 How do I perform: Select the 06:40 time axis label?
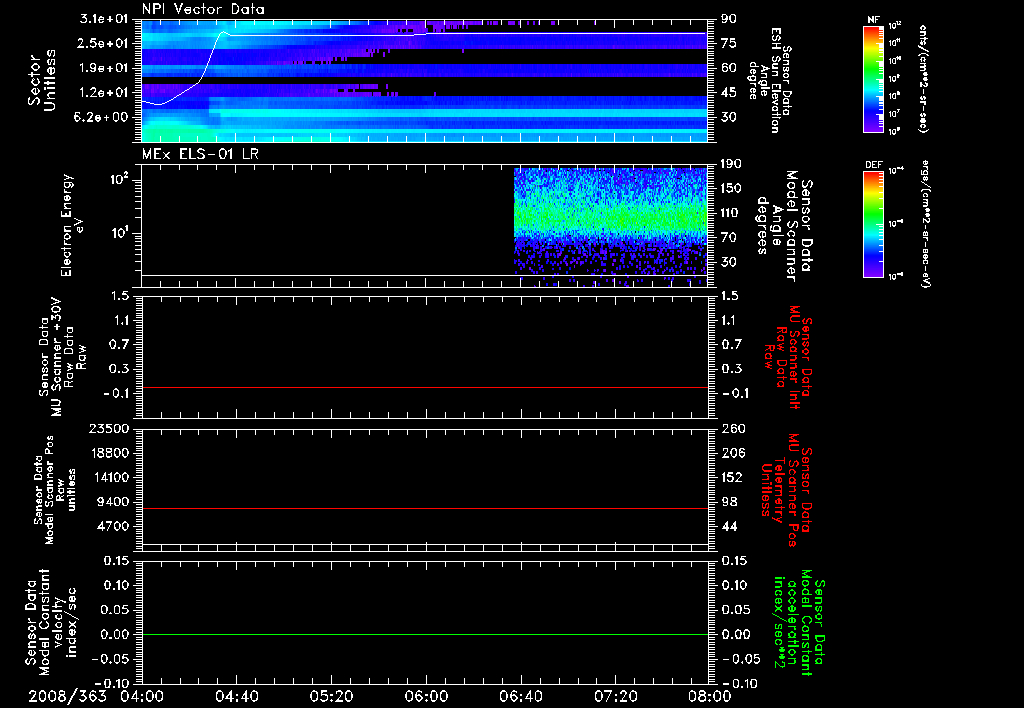tap(520, 696)
